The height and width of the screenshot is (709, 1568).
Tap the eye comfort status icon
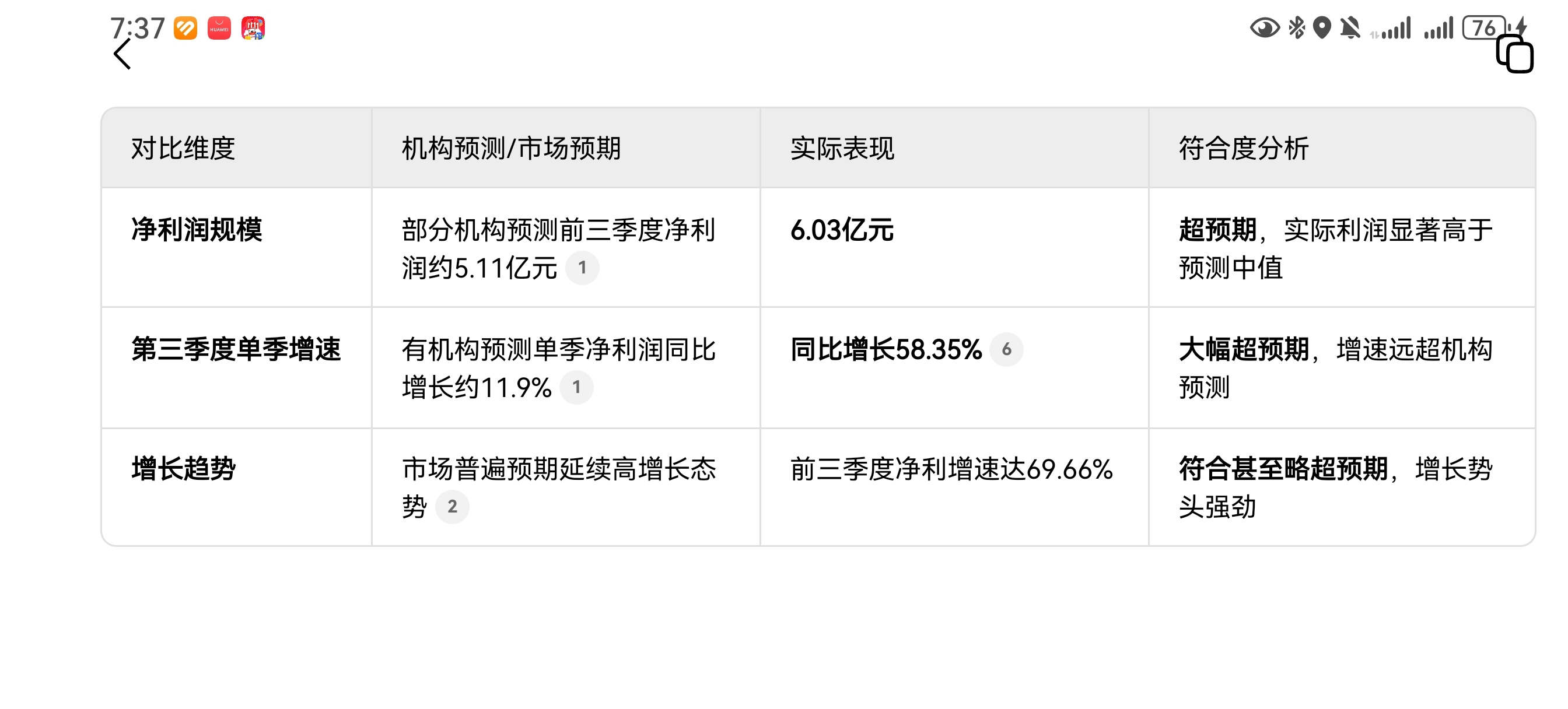[1264, 28]
